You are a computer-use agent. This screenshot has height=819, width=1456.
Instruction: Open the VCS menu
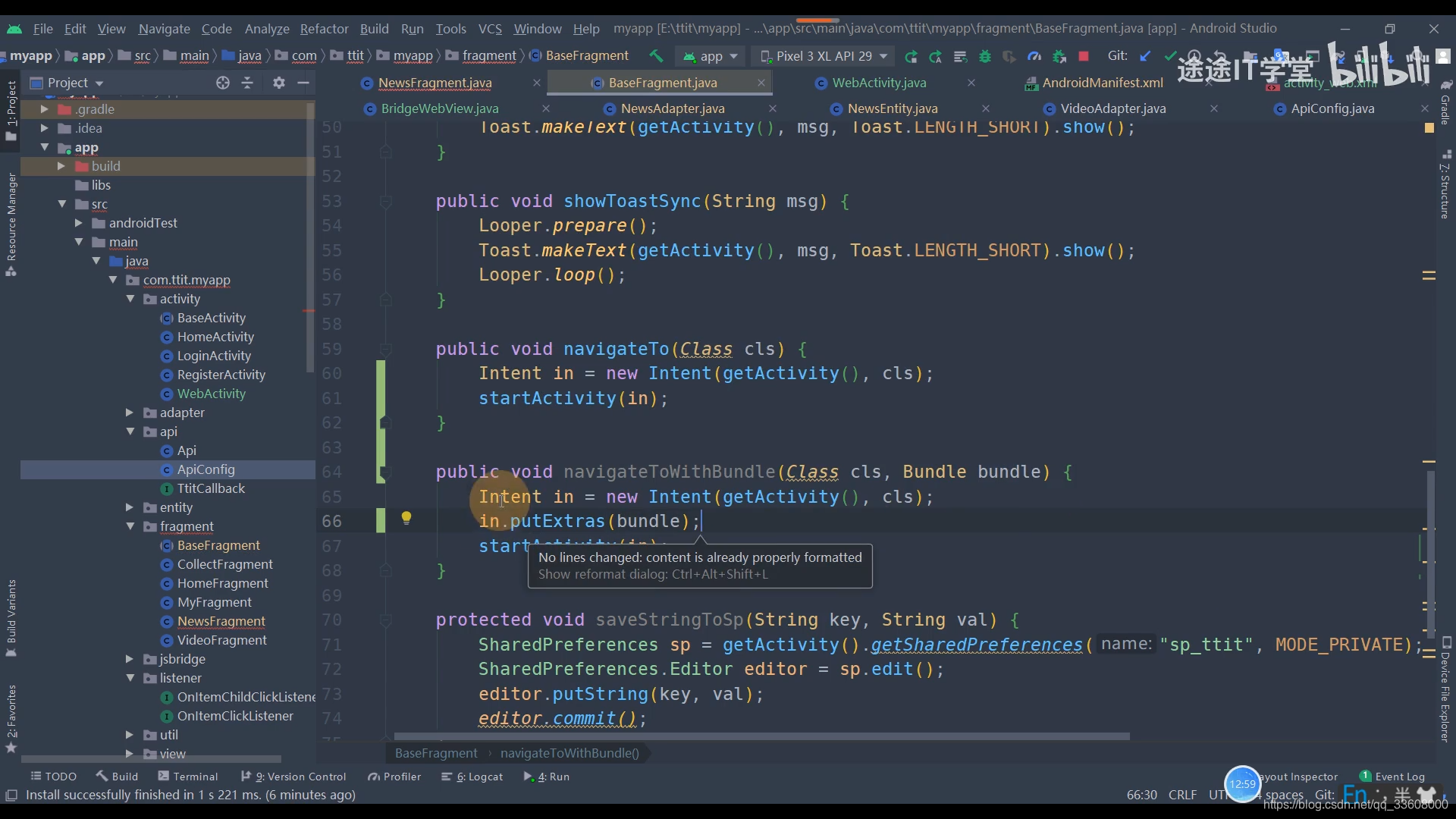[x=490, y=29]
